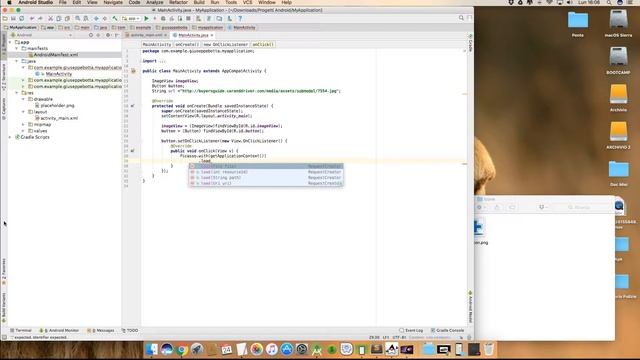Choose load(String path) autocomplete suggestion

266,178
